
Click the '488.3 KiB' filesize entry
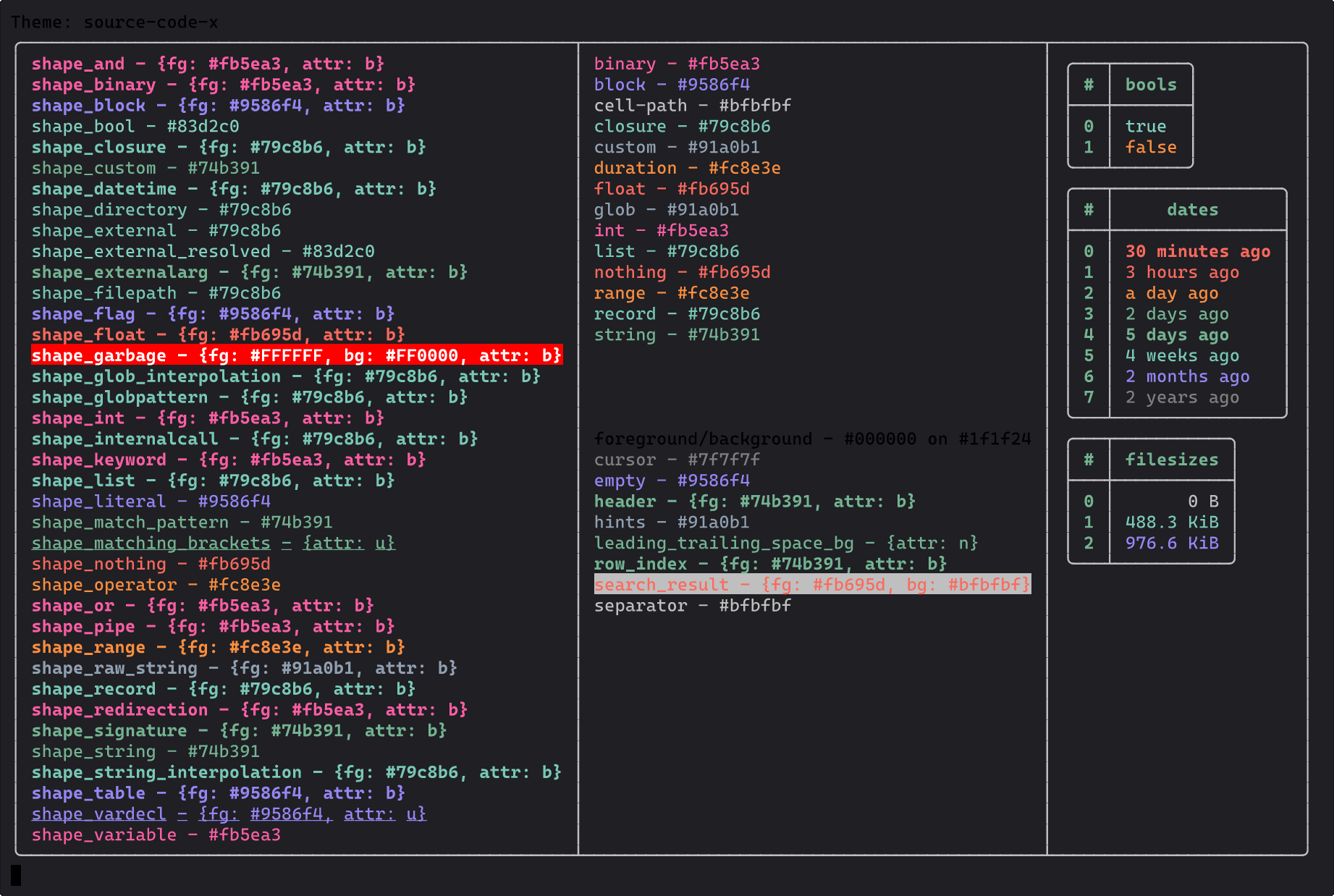coord(1171,523)
